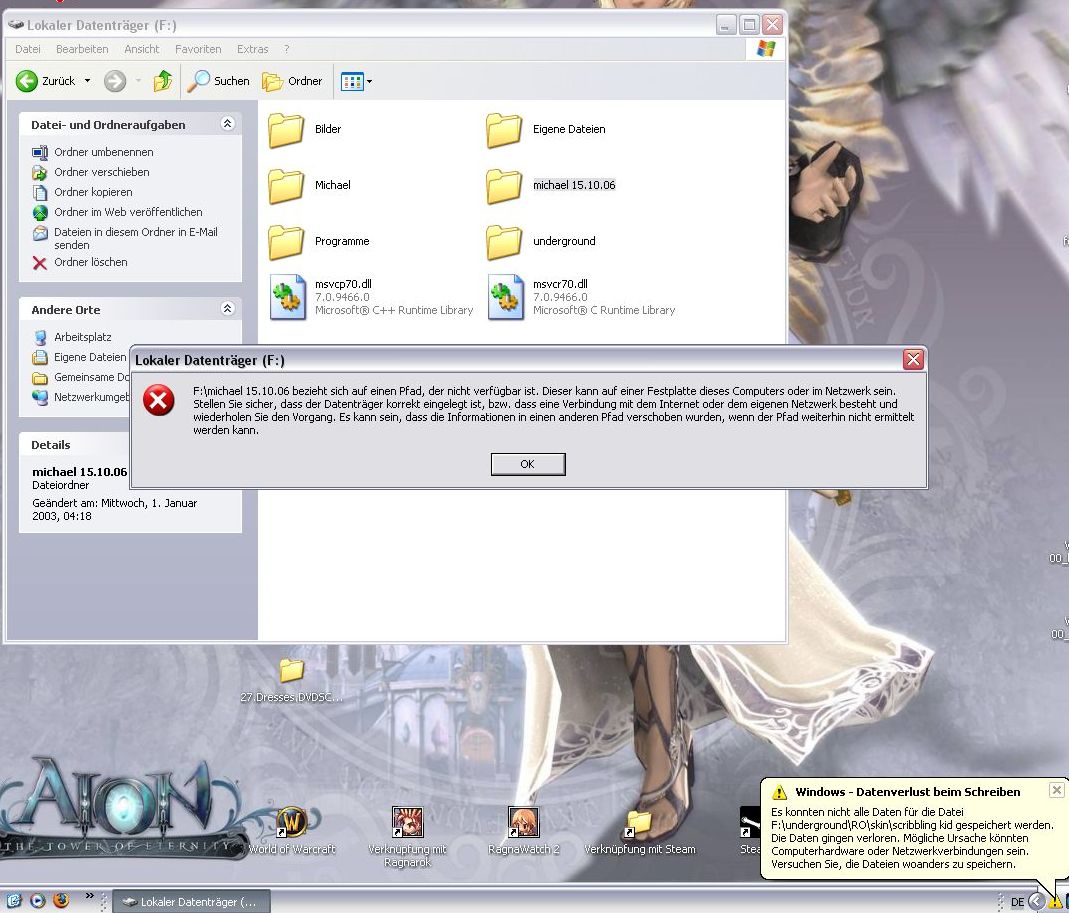Click the web publish globe icon
The height and width of the screenshot is (913, 1069).
pyautogui.click(x=40, y=213)
